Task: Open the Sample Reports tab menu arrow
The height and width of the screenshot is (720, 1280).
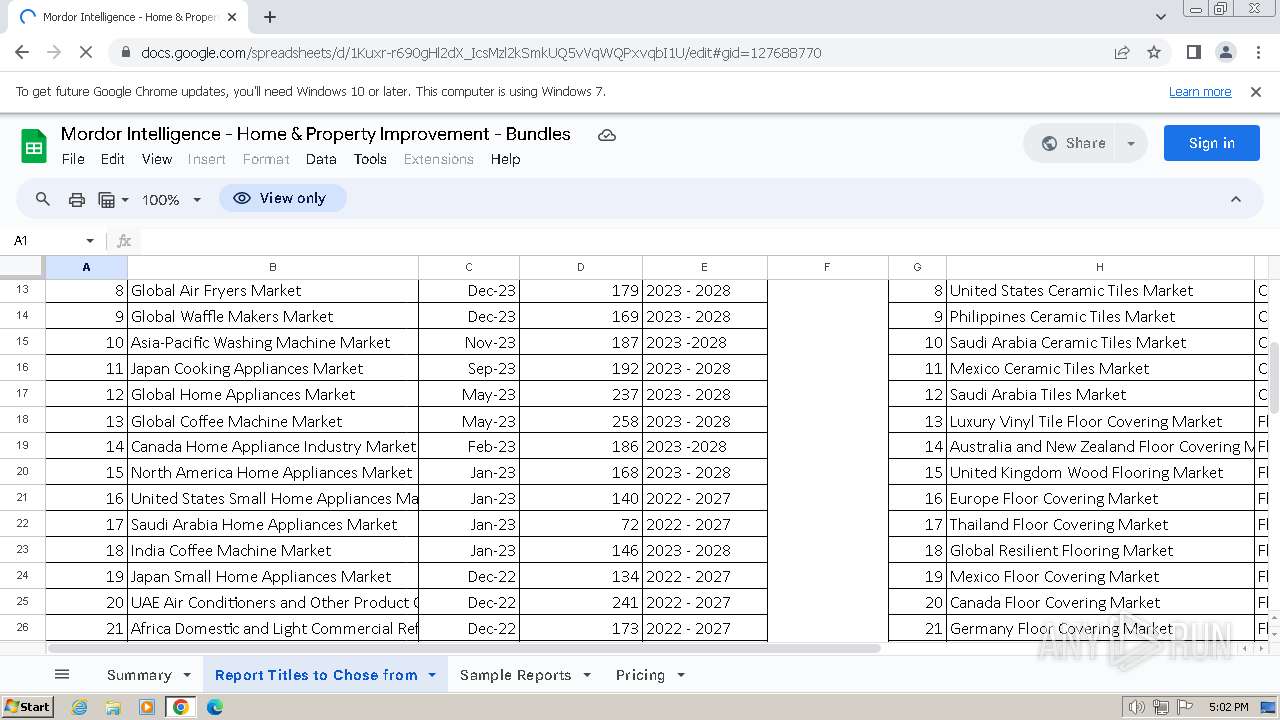Action: [586, 675]
